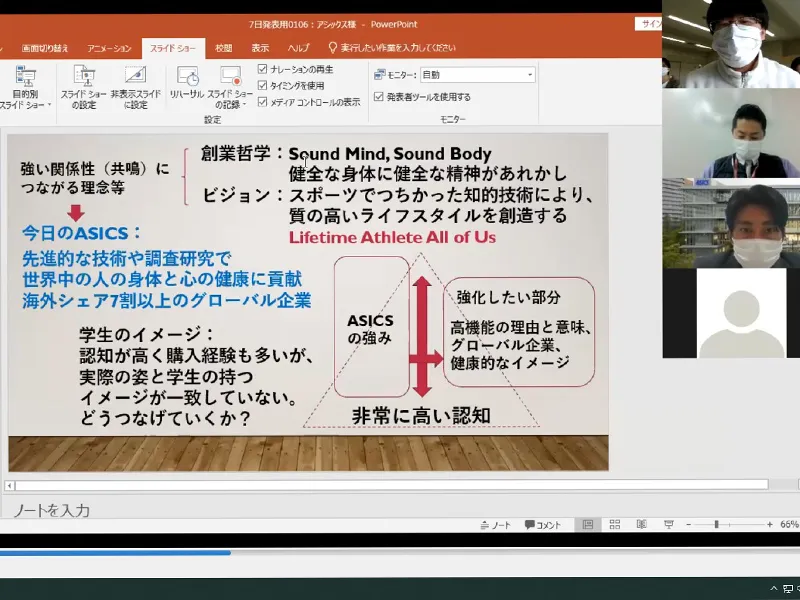Viewport: 800px width, 600px height.
Task: Click the monitor icon next to モニター label
Action: click(x=379, y=75)
